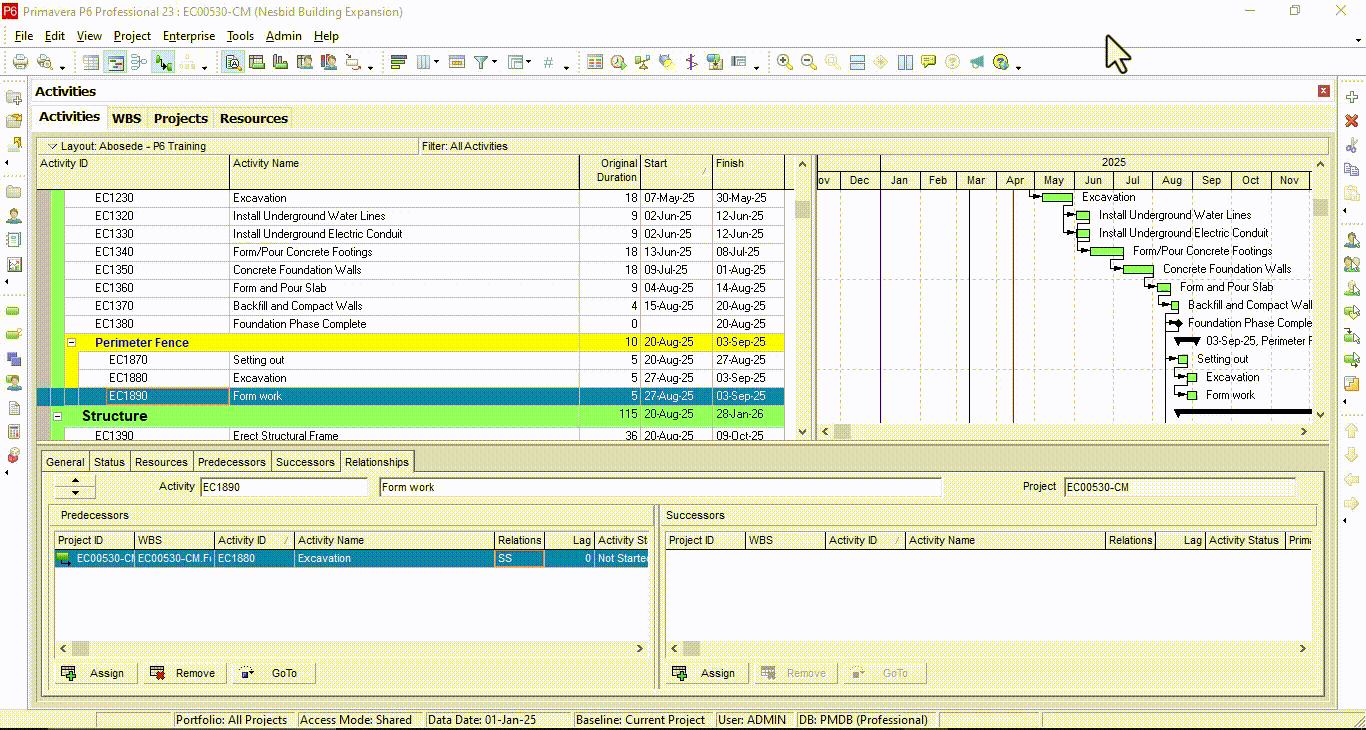Switch to the Resources top tab
This screenshot has height=730, width=1366.
253,118
